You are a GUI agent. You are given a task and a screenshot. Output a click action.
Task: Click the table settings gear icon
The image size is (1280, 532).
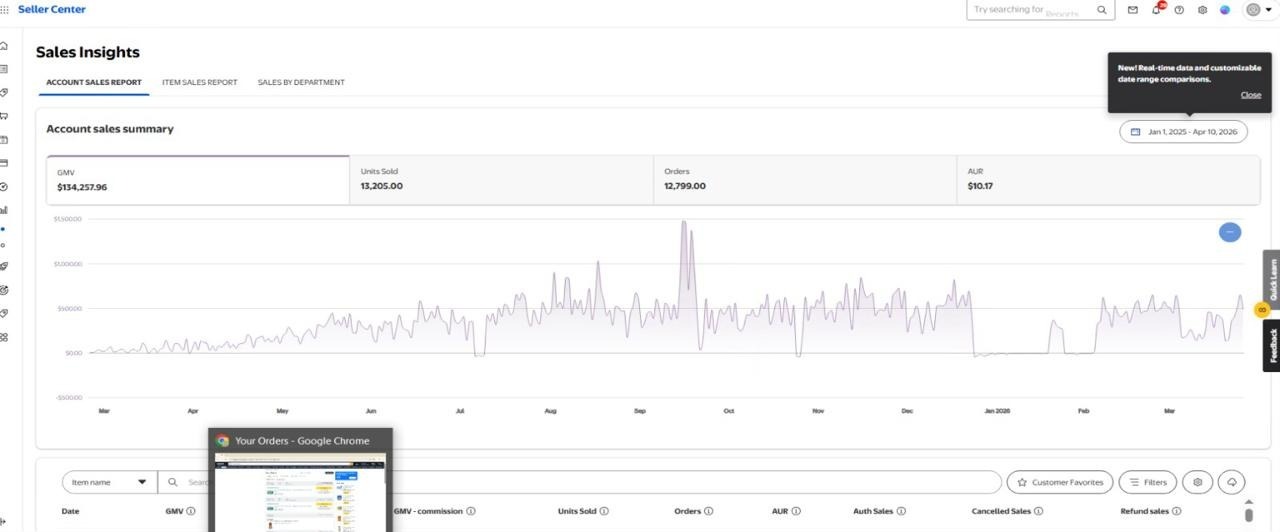pyautogui.click(x=1198, y=482)
